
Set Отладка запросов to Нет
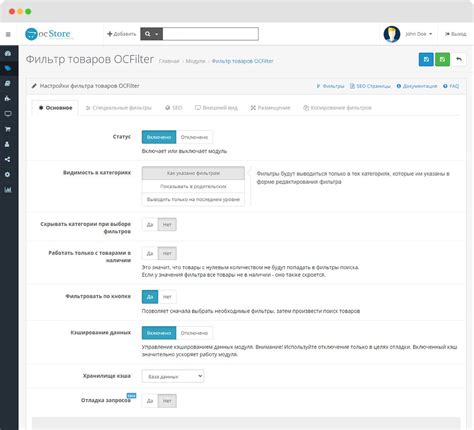(x=167, y=401)
